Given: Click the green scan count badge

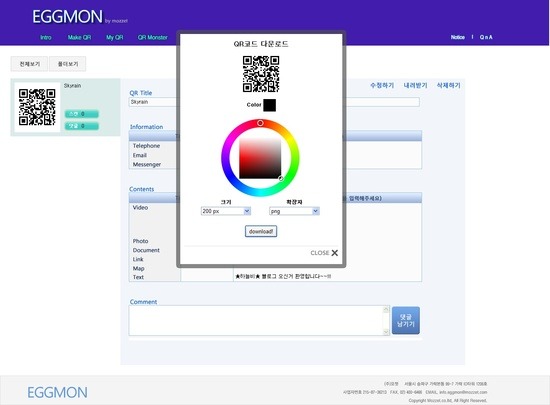Looking at the screenshot, I should click(x=82, y=114).
